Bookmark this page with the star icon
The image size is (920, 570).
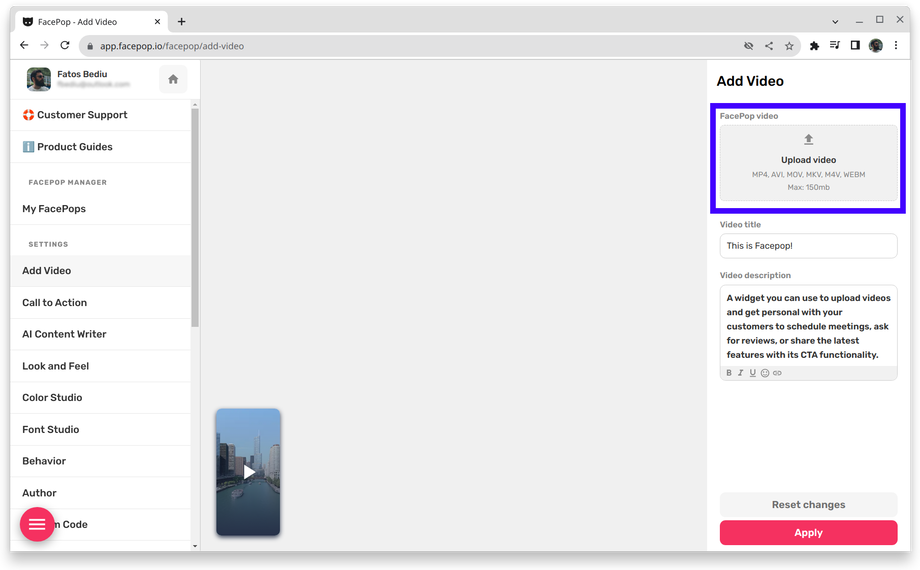point(789,46)
